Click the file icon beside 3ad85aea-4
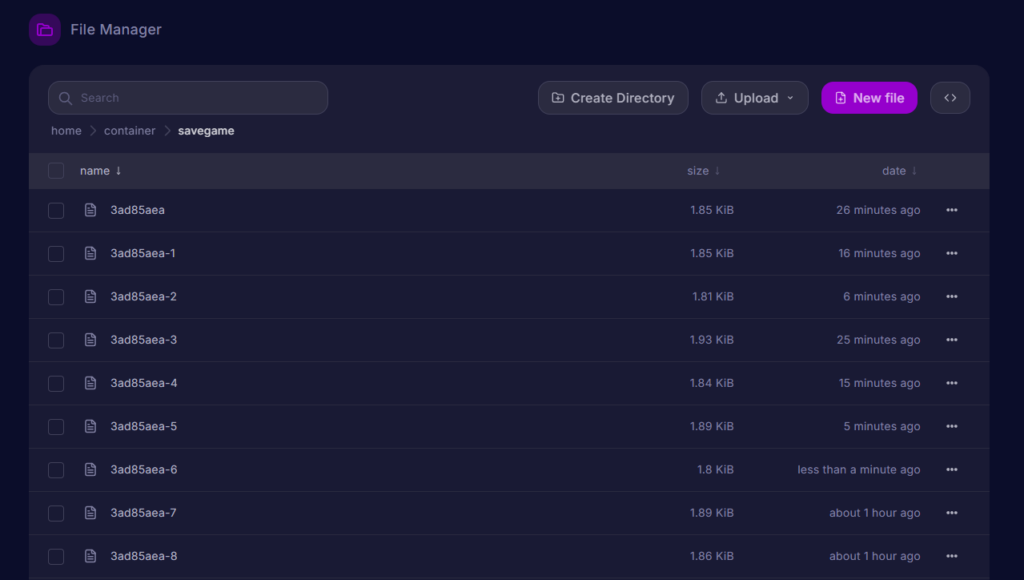Image resolution: width=1024 pixels, height=580 pixels. click(x=90, y=383)
